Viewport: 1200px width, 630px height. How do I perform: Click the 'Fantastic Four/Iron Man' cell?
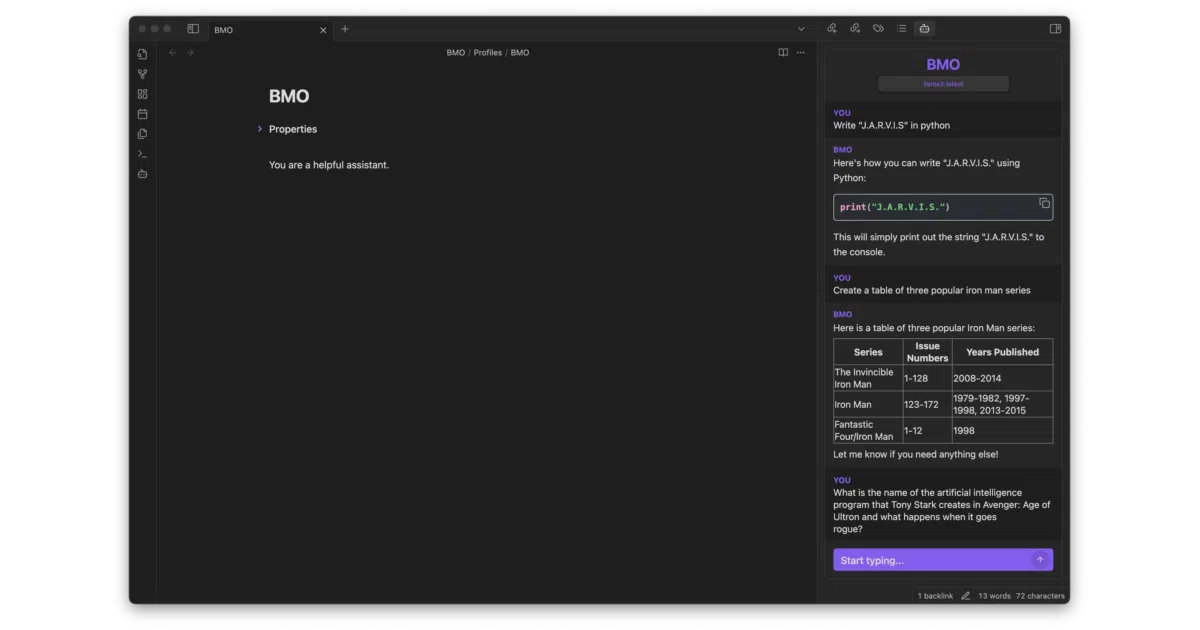tap(868, 430)
